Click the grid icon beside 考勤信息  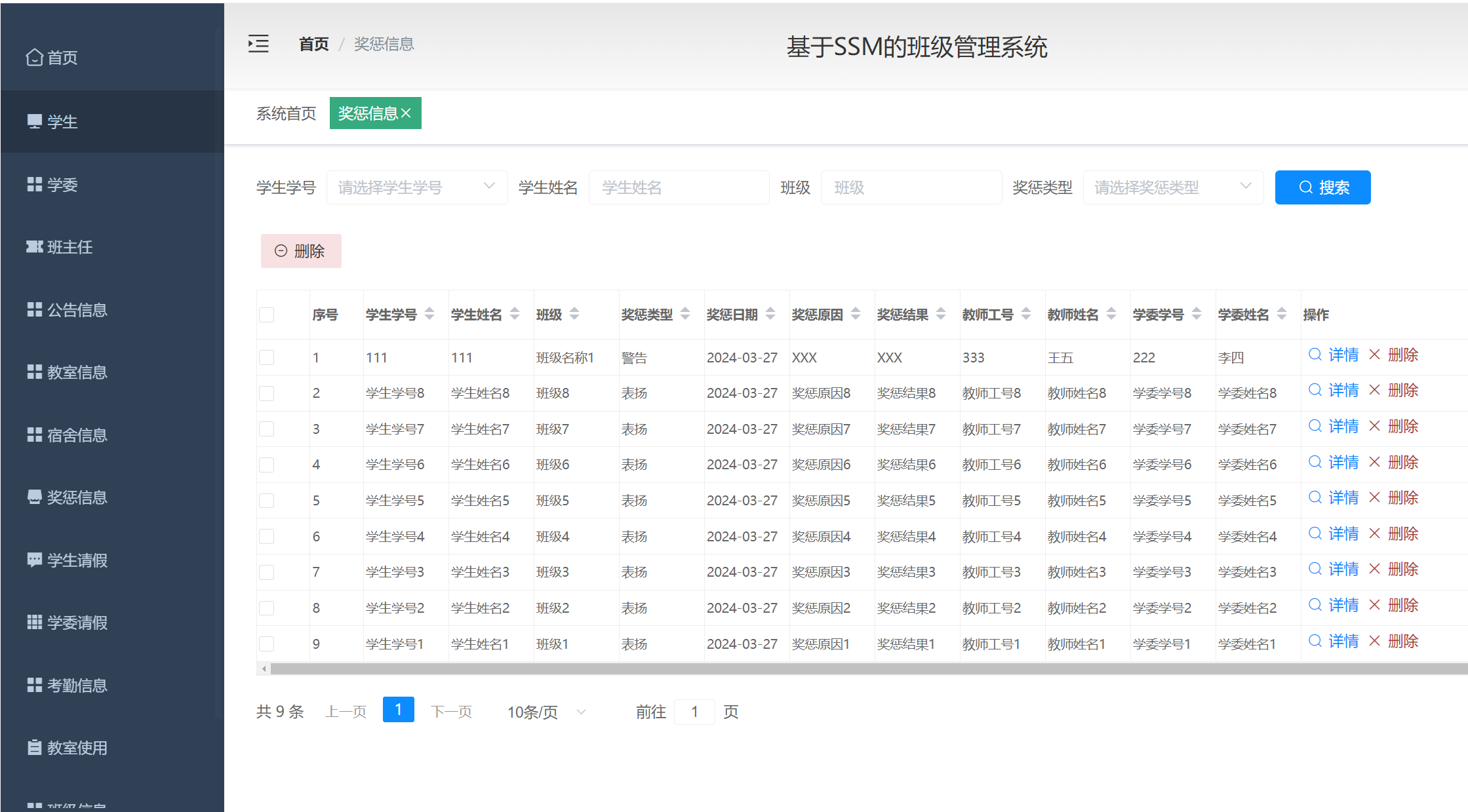35,685
